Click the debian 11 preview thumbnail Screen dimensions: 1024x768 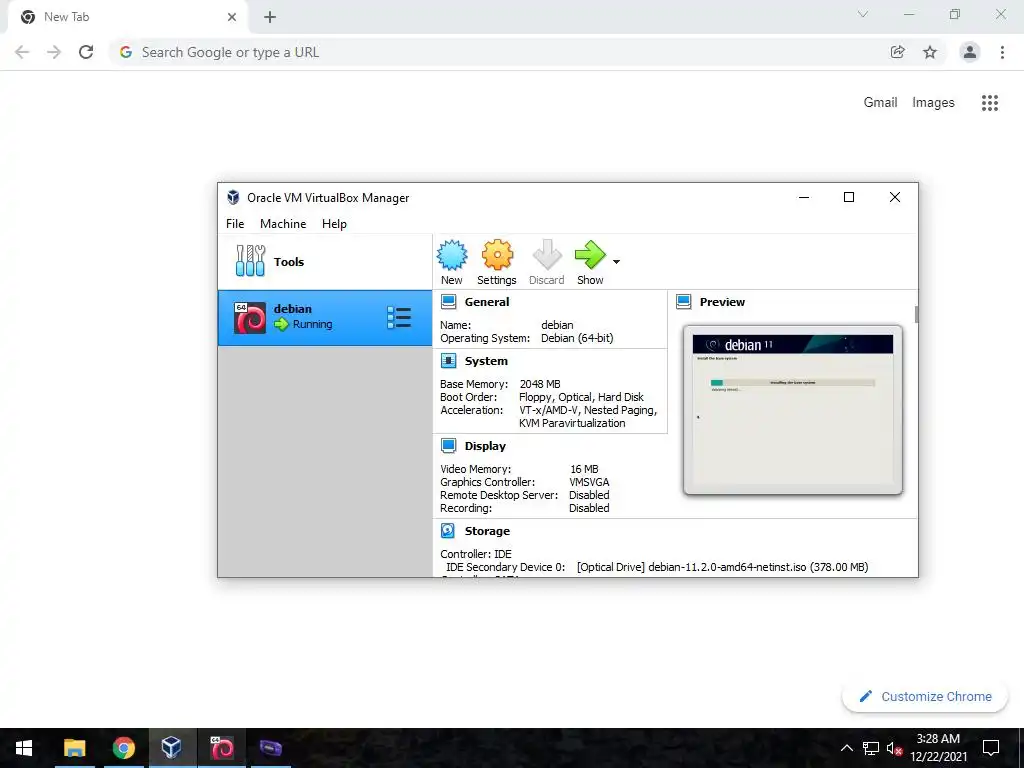[793, 409]
